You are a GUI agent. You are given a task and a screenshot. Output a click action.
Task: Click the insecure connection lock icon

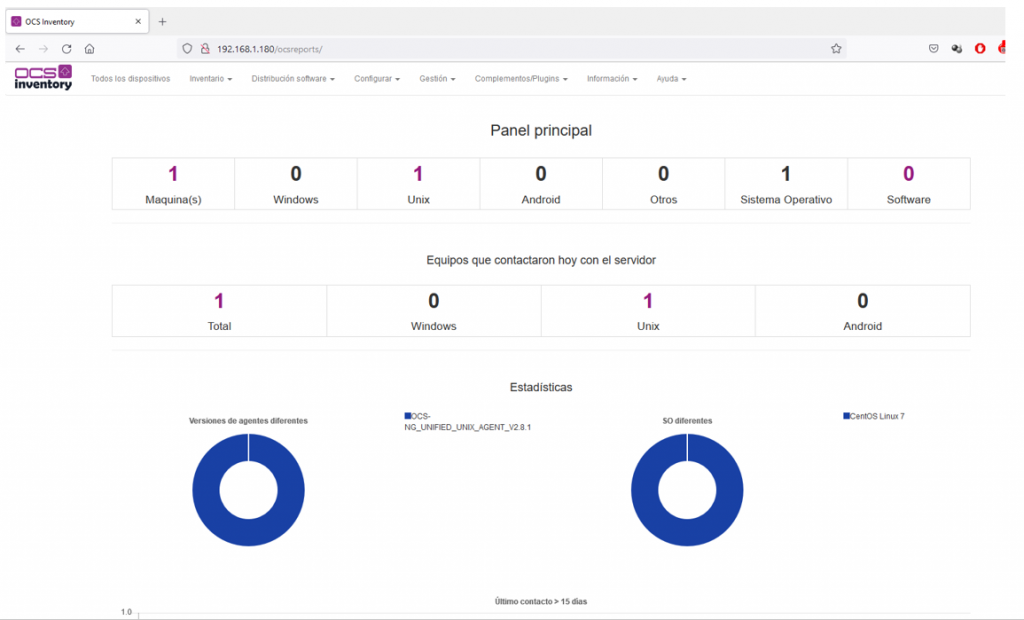tap(205, 49)
